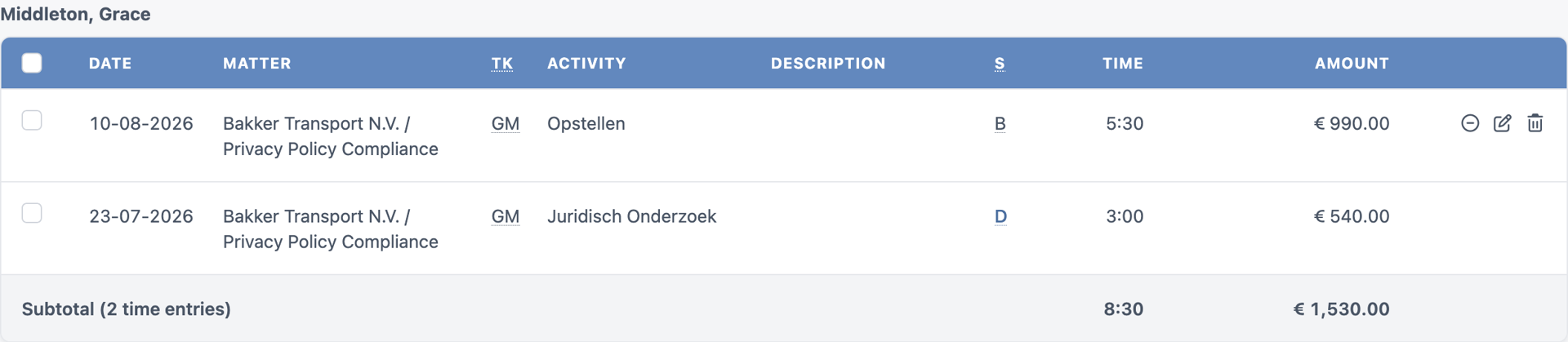
Task: Open status D link on Juridisch Onderzoek row
Action: (1000, 217)
